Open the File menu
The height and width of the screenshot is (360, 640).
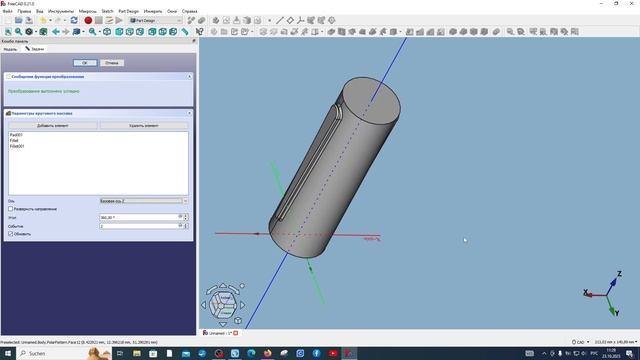(x=7, y=11)
